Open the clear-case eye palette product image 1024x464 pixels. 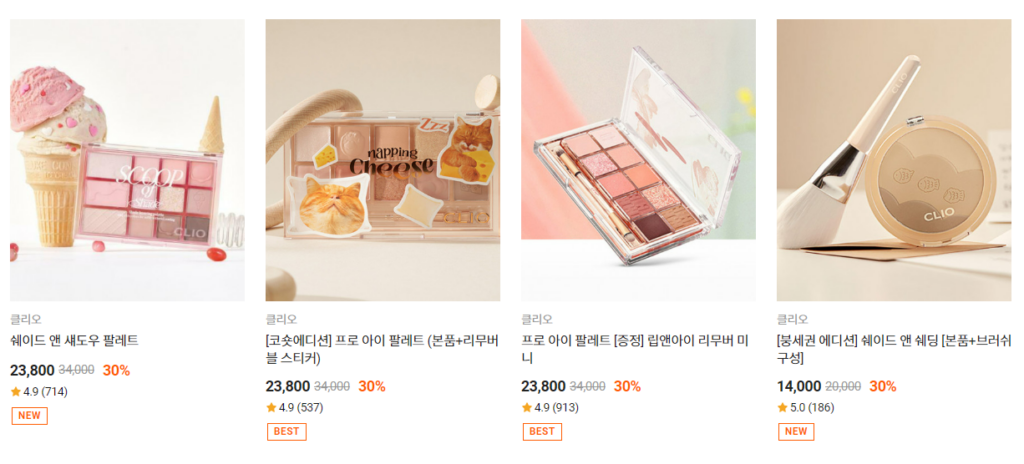(638, 160)
